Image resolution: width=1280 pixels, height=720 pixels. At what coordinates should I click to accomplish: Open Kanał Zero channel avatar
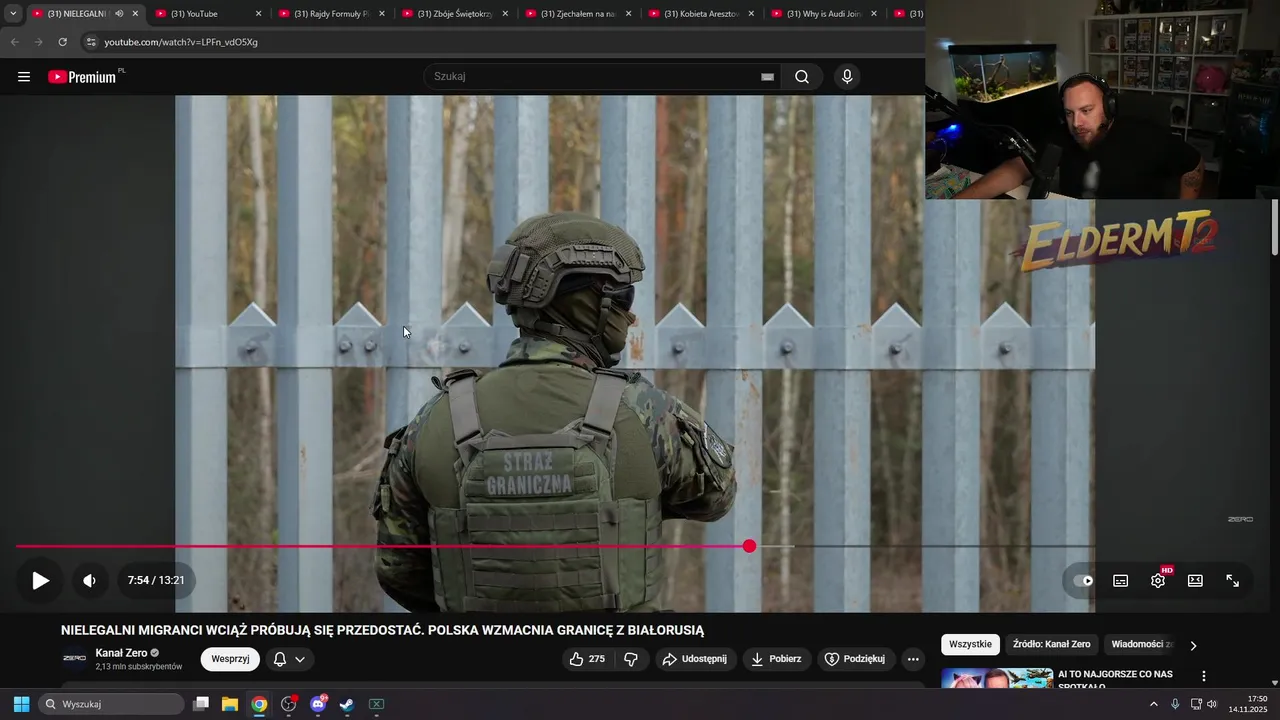tap(75, 658)
